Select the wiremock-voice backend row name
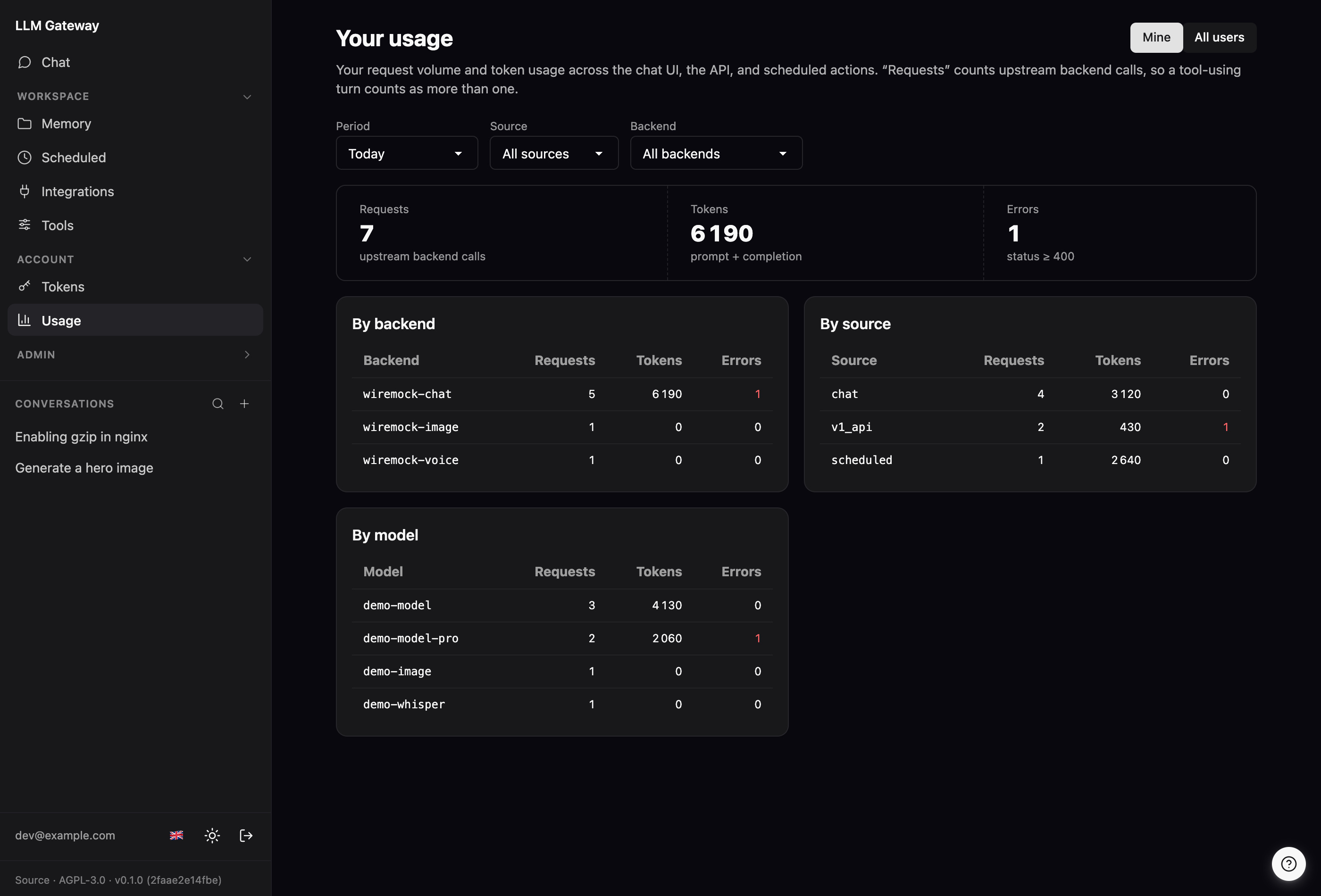The height and width of the screenshot is (896, 1321). (410, 460)
